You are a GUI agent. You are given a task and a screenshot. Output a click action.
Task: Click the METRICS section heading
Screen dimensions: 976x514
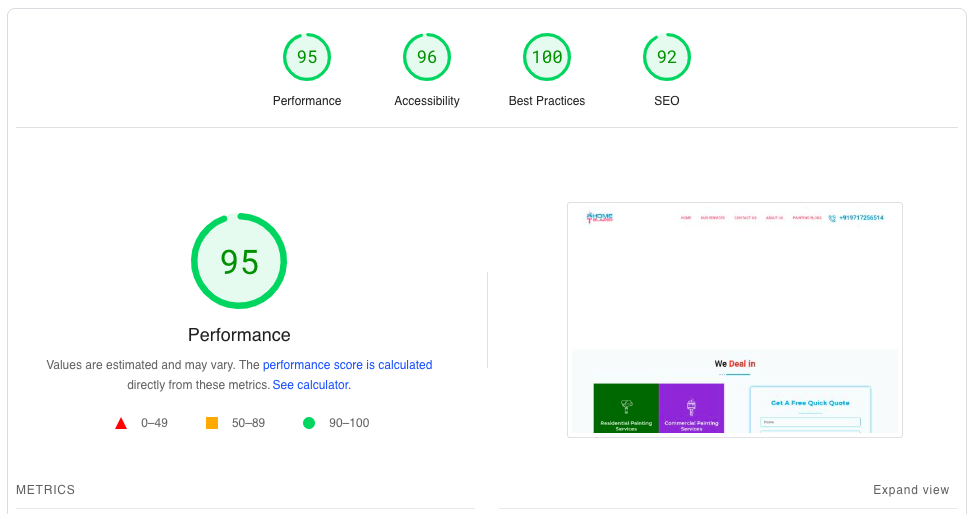click(x=45, y=490)
